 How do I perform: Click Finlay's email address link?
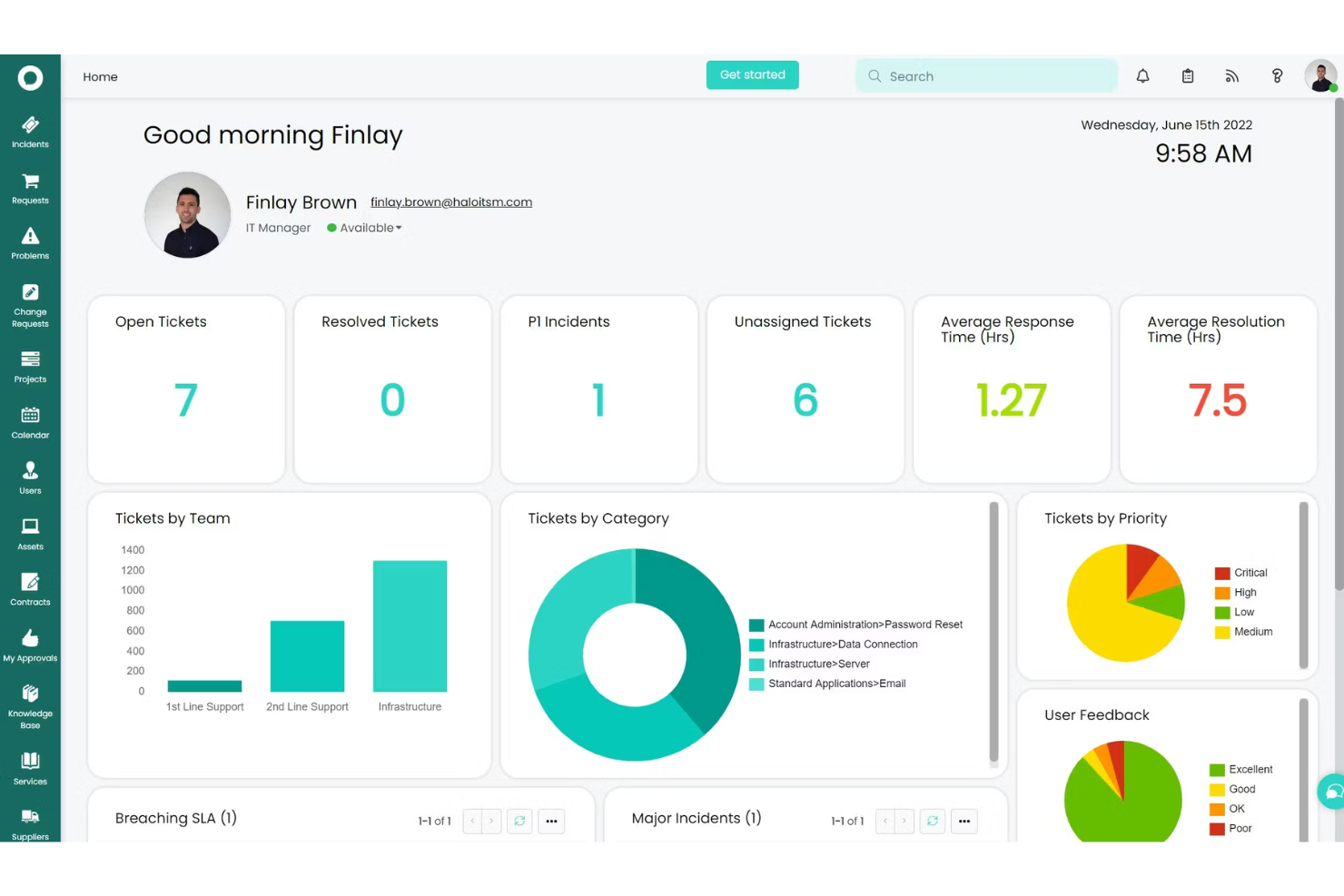coord(451,202)
